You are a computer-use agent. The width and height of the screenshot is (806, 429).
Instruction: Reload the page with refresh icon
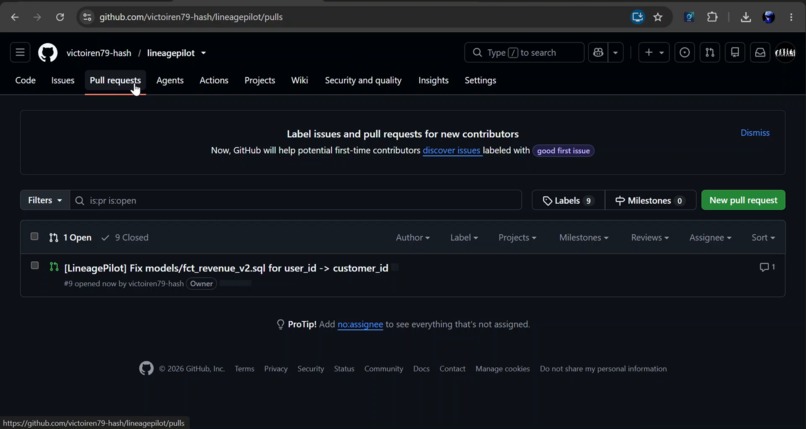(x=60, y=17)
